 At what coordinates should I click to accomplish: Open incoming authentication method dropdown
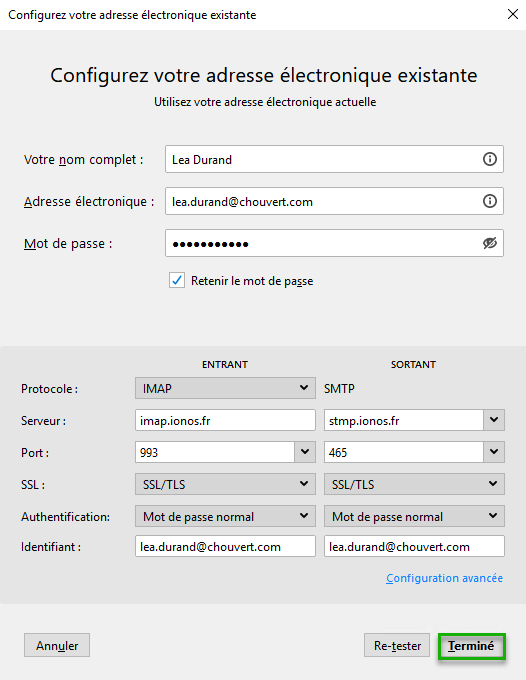tap(225, 516)
